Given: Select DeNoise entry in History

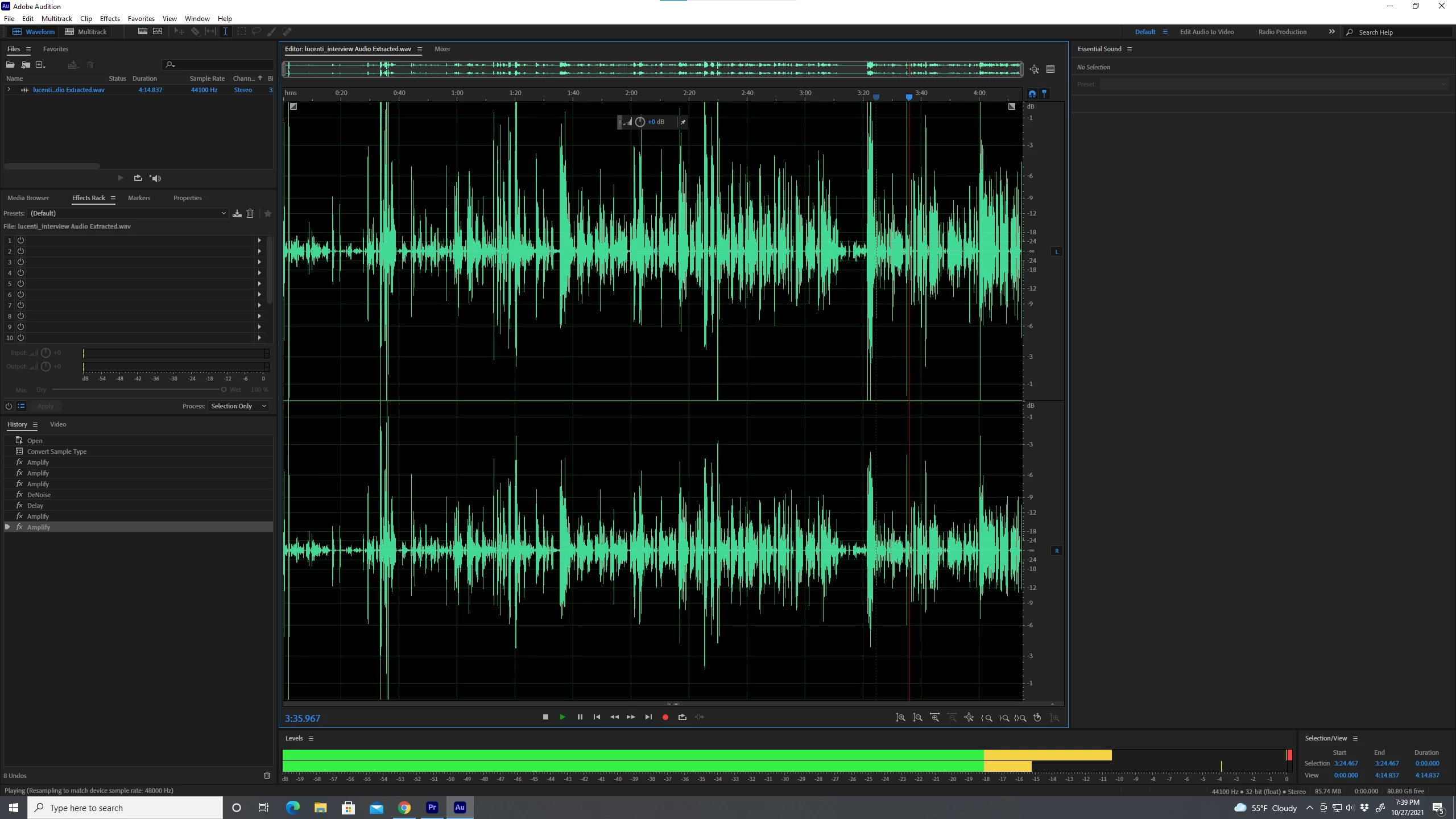Looking at the screenshot, I should click(39, 495).
